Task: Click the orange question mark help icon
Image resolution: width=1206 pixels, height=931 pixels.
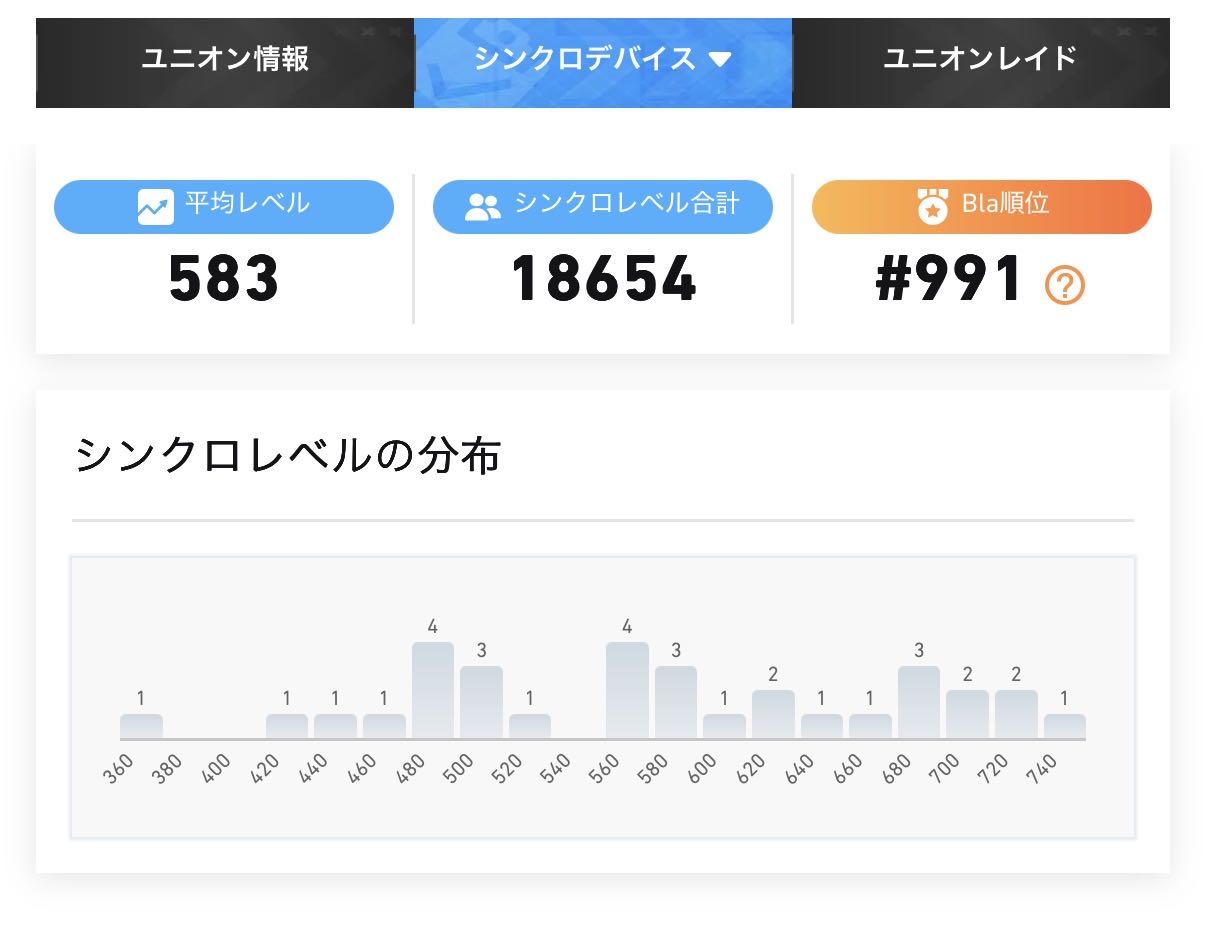Action: pyautogui.click(x=1065, y=286)
